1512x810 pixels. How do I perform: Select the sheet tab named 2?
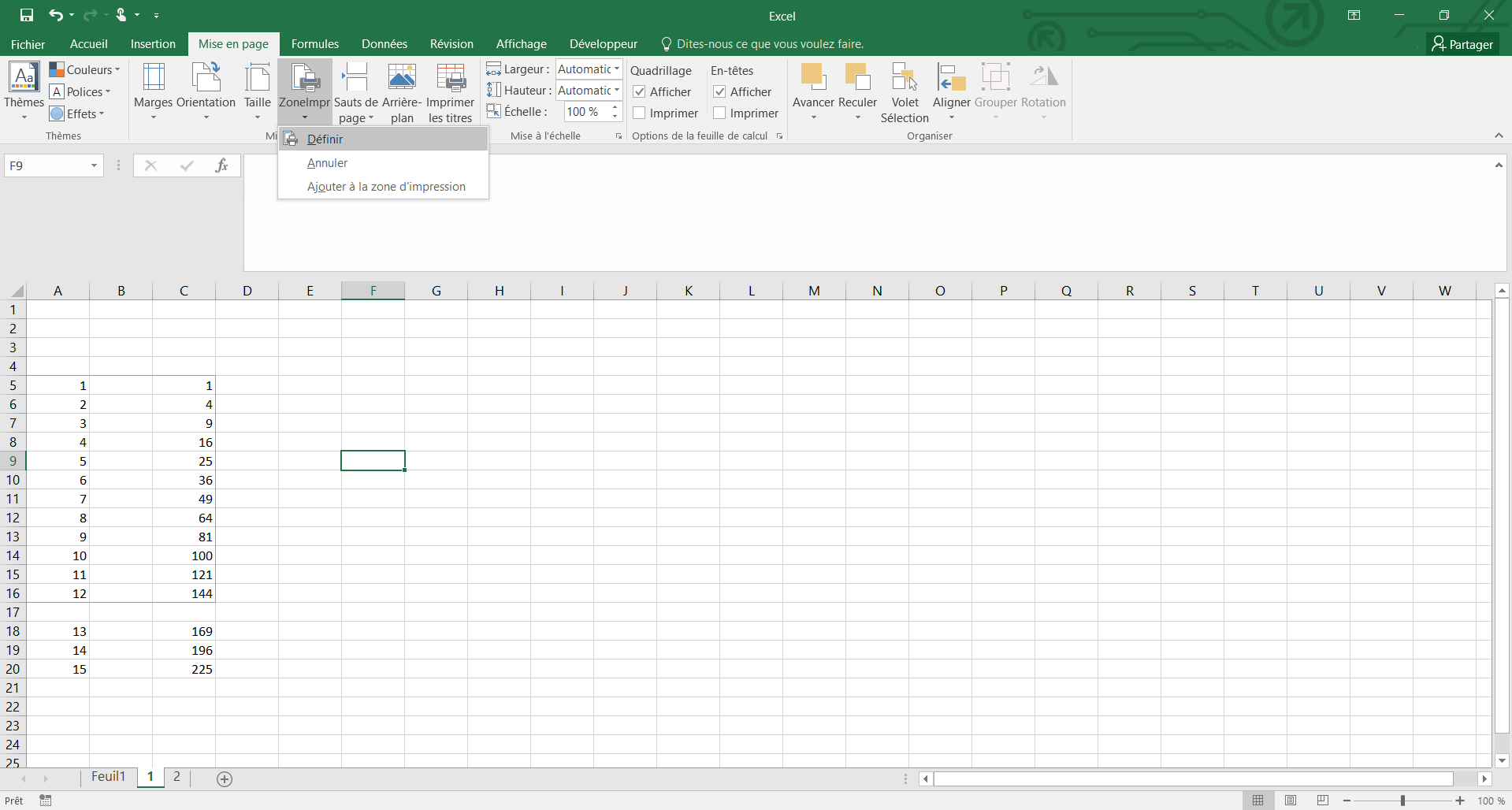click(176, 777)
